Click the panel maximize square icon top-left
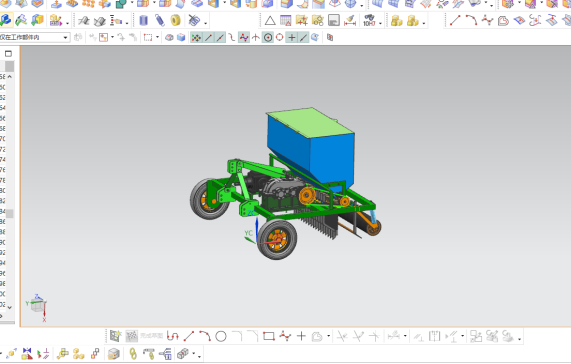Image resolution: width=571 pixels, height=364 pixels. [8, 54]
